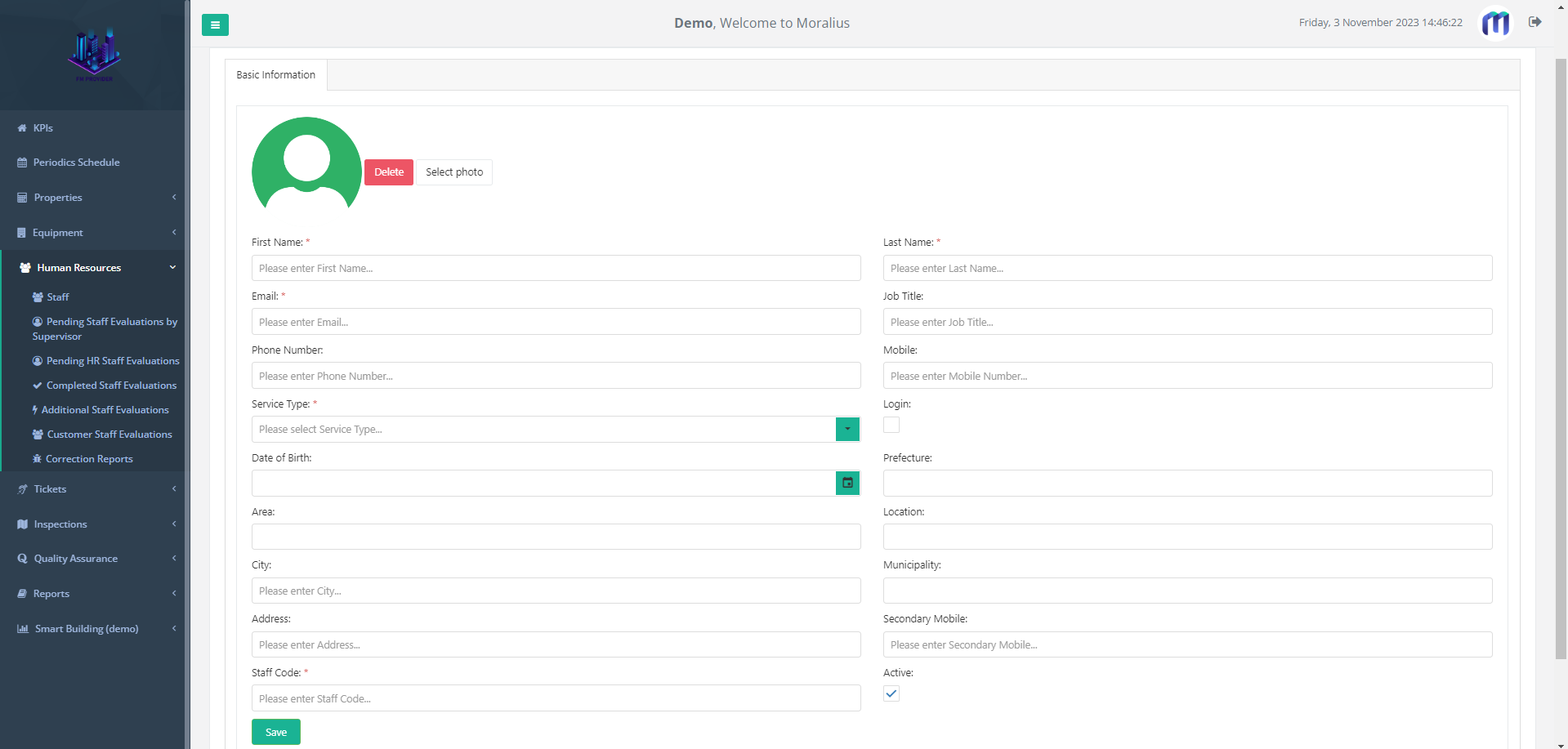Click the Pending HR Staff Evaluations icon
The image size is (1568, 749).
[38, 361]
